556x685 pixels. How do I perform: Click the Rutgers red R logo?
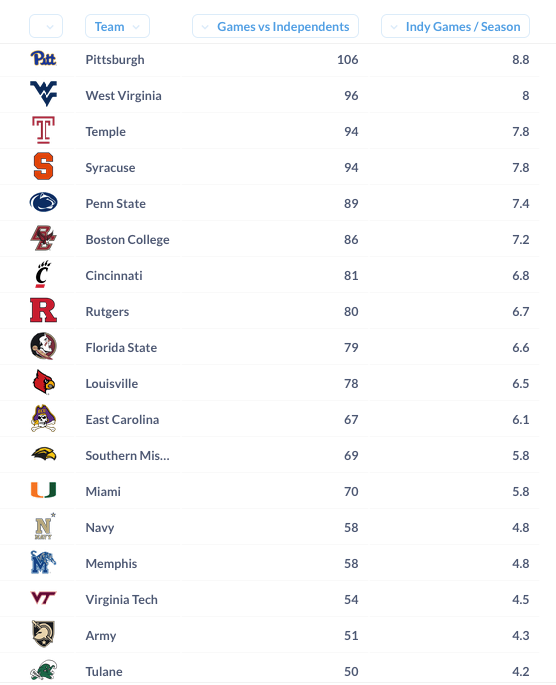43,310
